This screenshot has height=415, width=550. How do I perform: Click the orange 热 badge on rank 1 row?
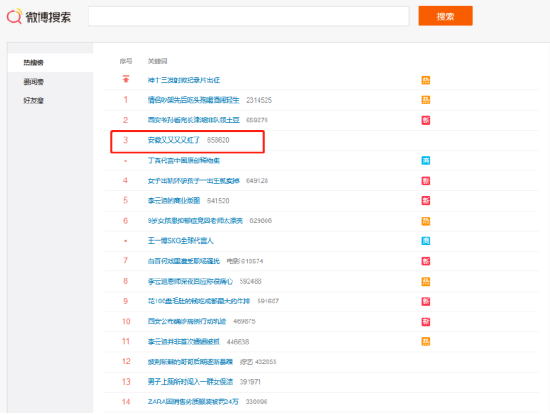[x=425, y=100]
